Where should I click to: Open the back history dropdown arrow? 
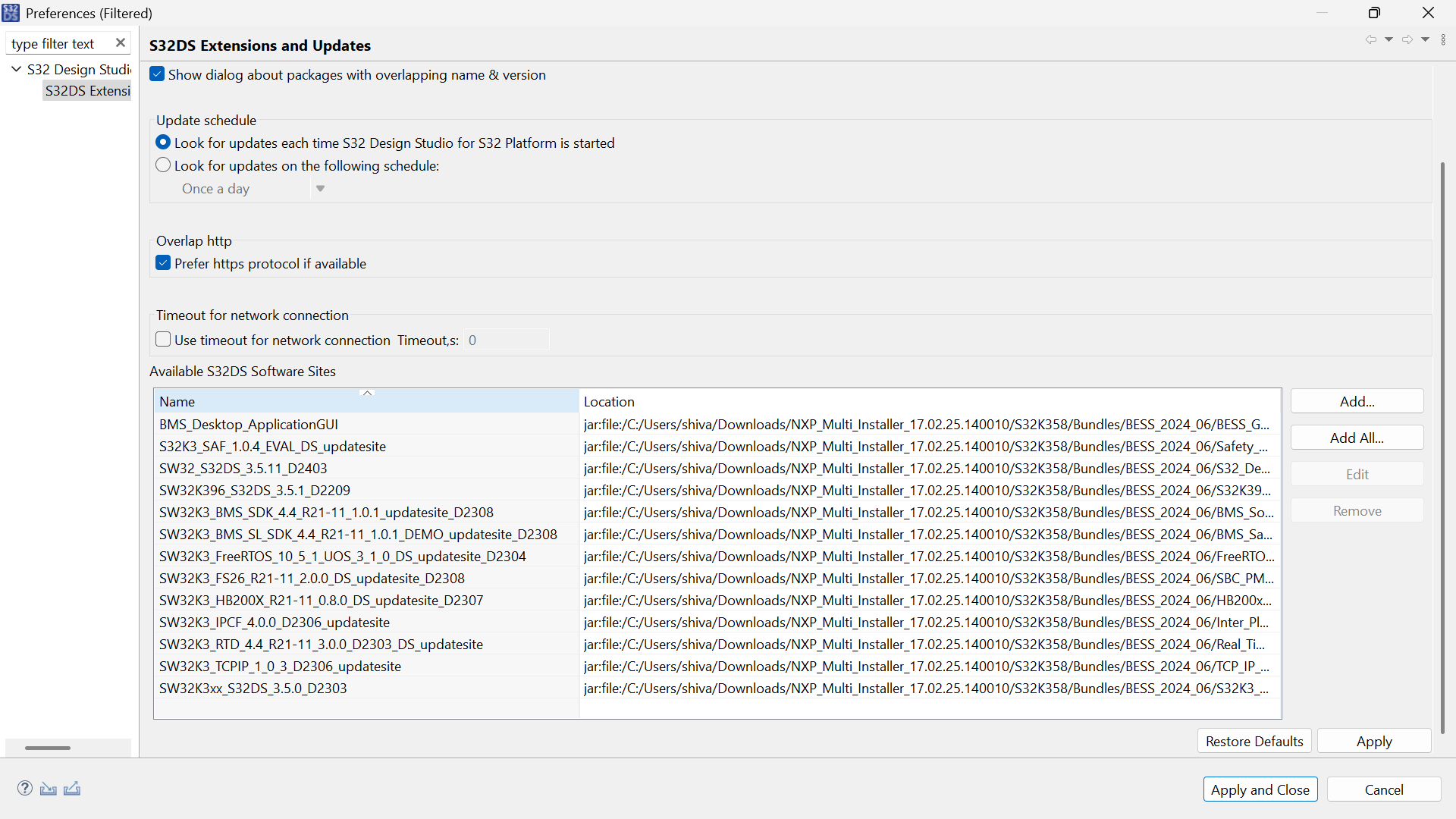[x=1389, y=39]
